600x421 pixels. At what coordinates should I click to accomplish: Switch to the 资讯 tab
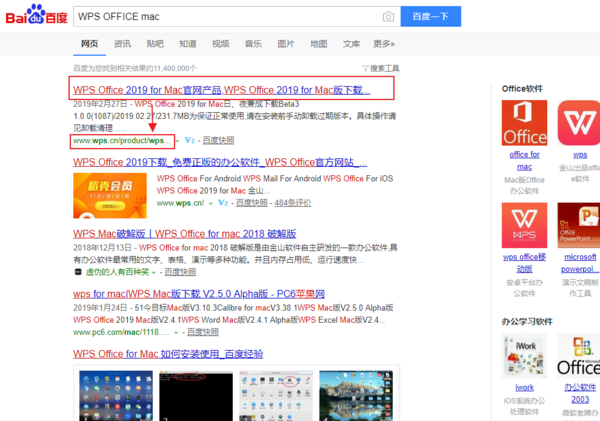click(122, 44)
